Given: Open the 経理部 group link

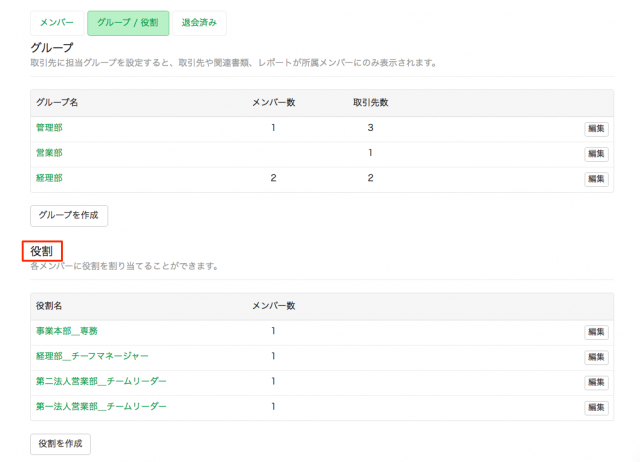Looking at the screenshot, I should 49,178.
